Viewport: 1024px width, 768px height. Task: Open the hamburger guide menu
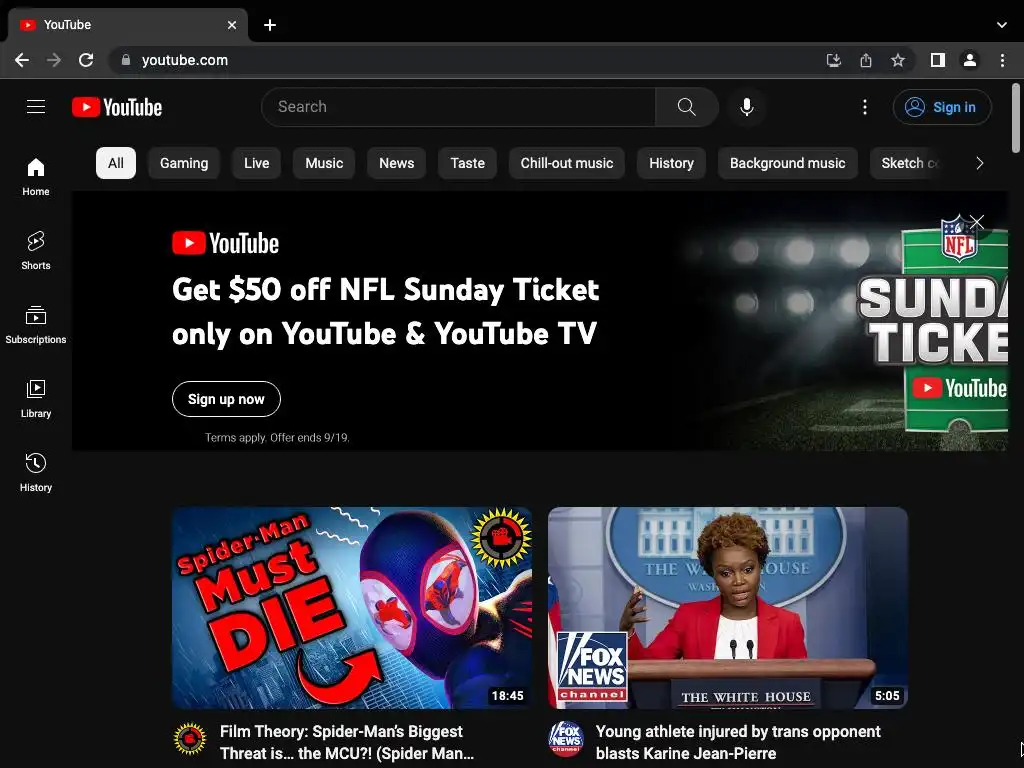36,106
